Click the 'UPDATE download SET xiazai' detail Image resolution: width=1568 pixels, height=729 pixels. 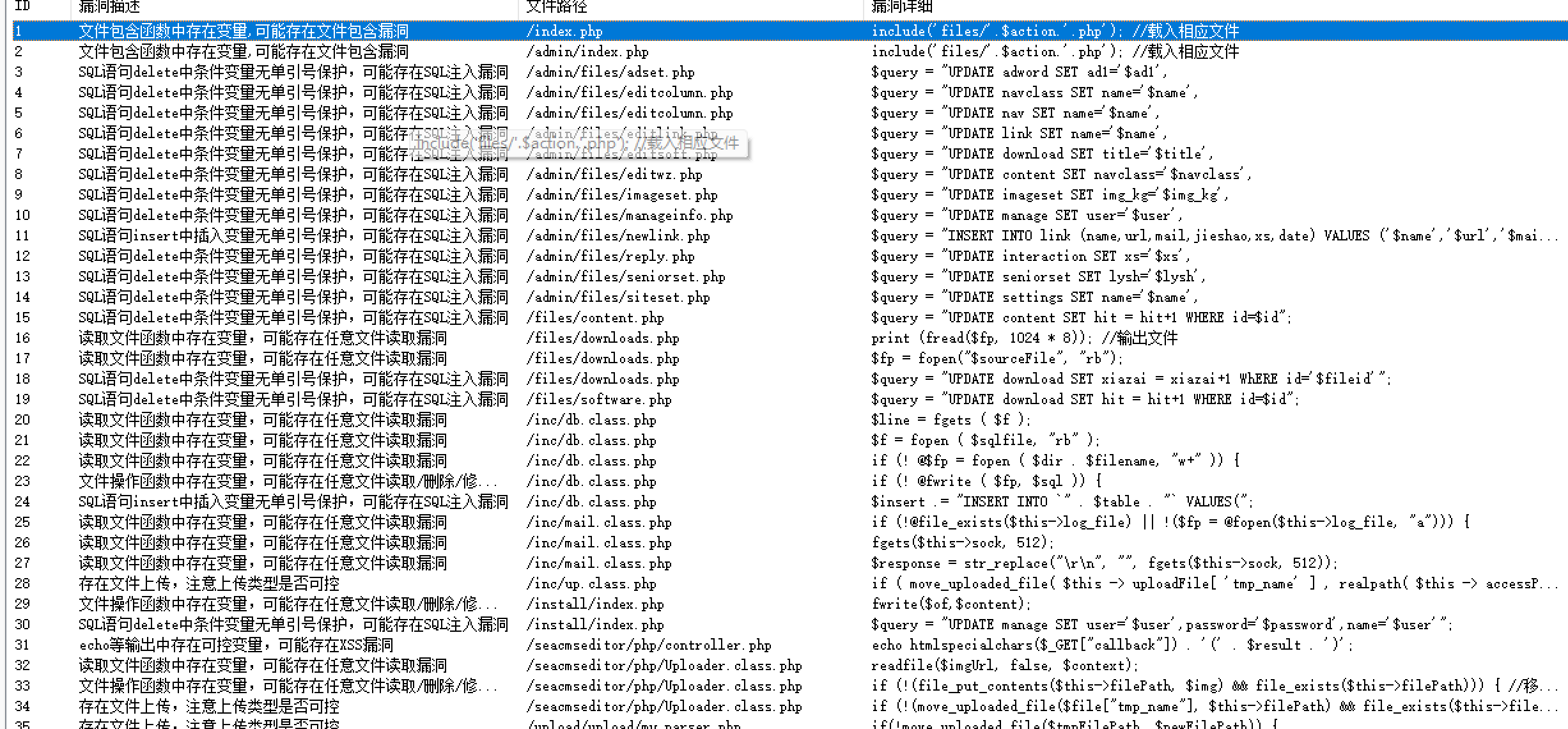pos(1131,379)
